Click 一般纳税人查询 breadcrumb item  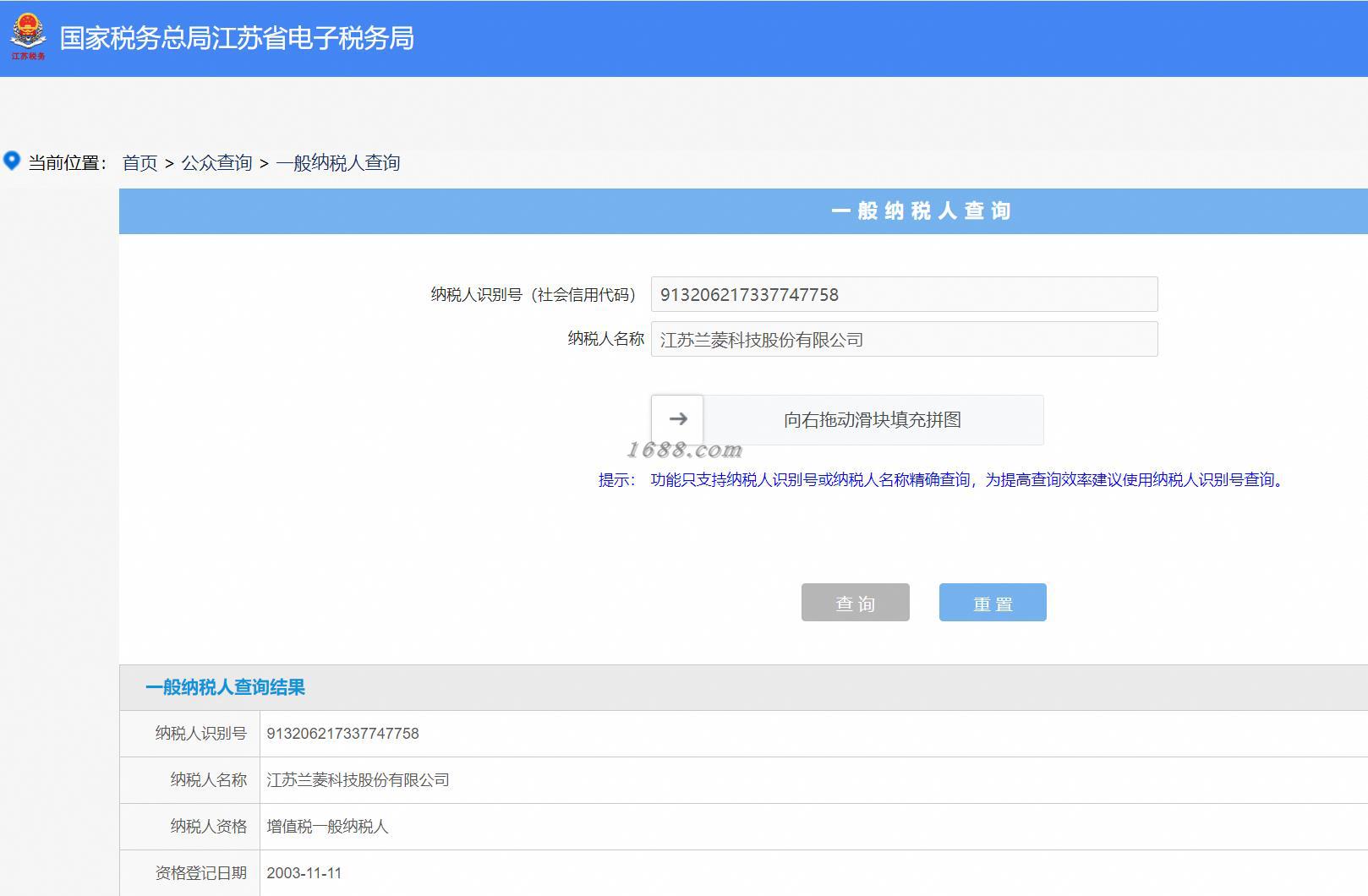[x=337, y=163]
